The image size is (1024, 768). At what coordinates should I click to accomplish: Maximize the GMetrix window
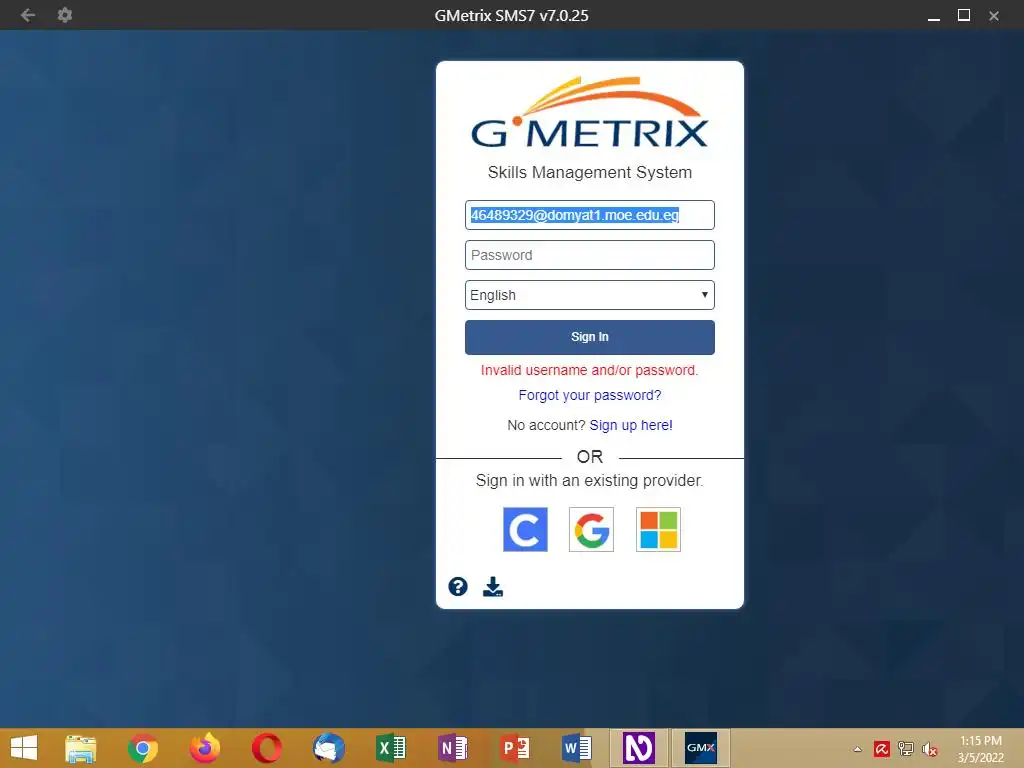click(x=964, y=15)
